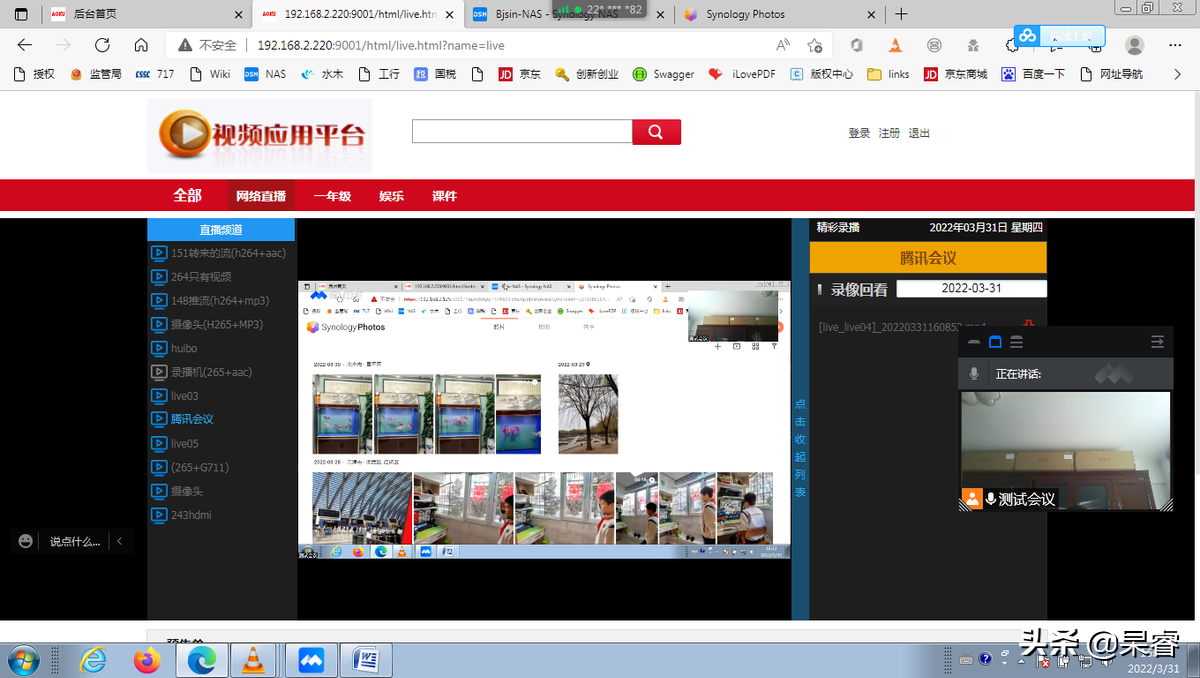Image resolution: width=1200 pixels, height=678 pixels.
Task: Click into the site search input field
Action: [522, 132]
